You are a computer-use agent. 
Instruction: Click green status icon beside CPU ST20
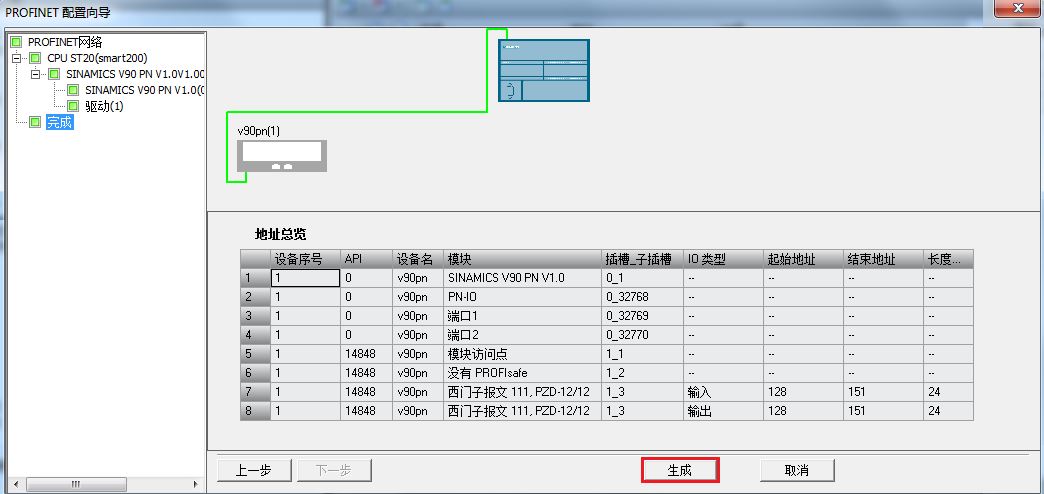35,58
